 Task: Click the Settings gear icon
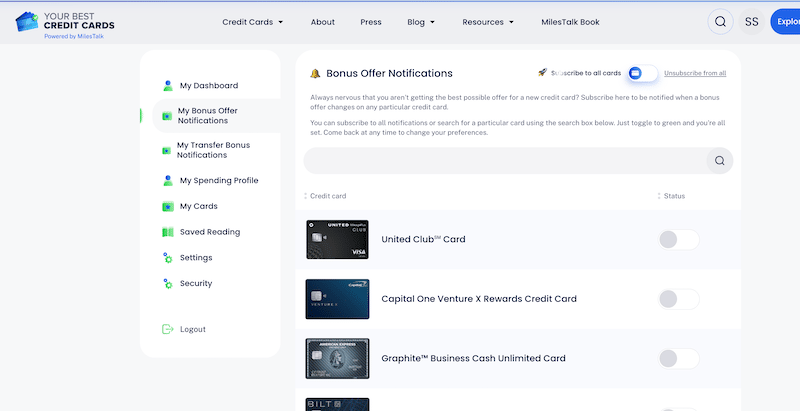click(x=167, y=258)
